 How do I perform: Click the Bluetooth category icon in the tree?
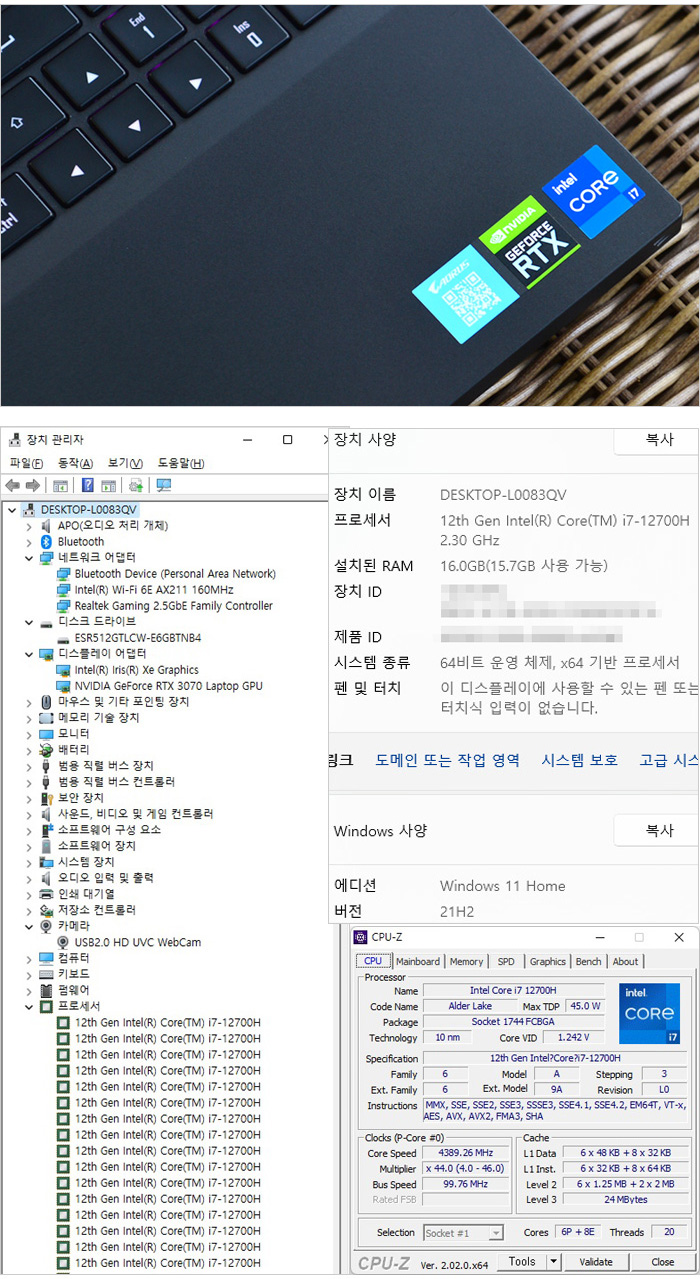click(x=46, y=541)
